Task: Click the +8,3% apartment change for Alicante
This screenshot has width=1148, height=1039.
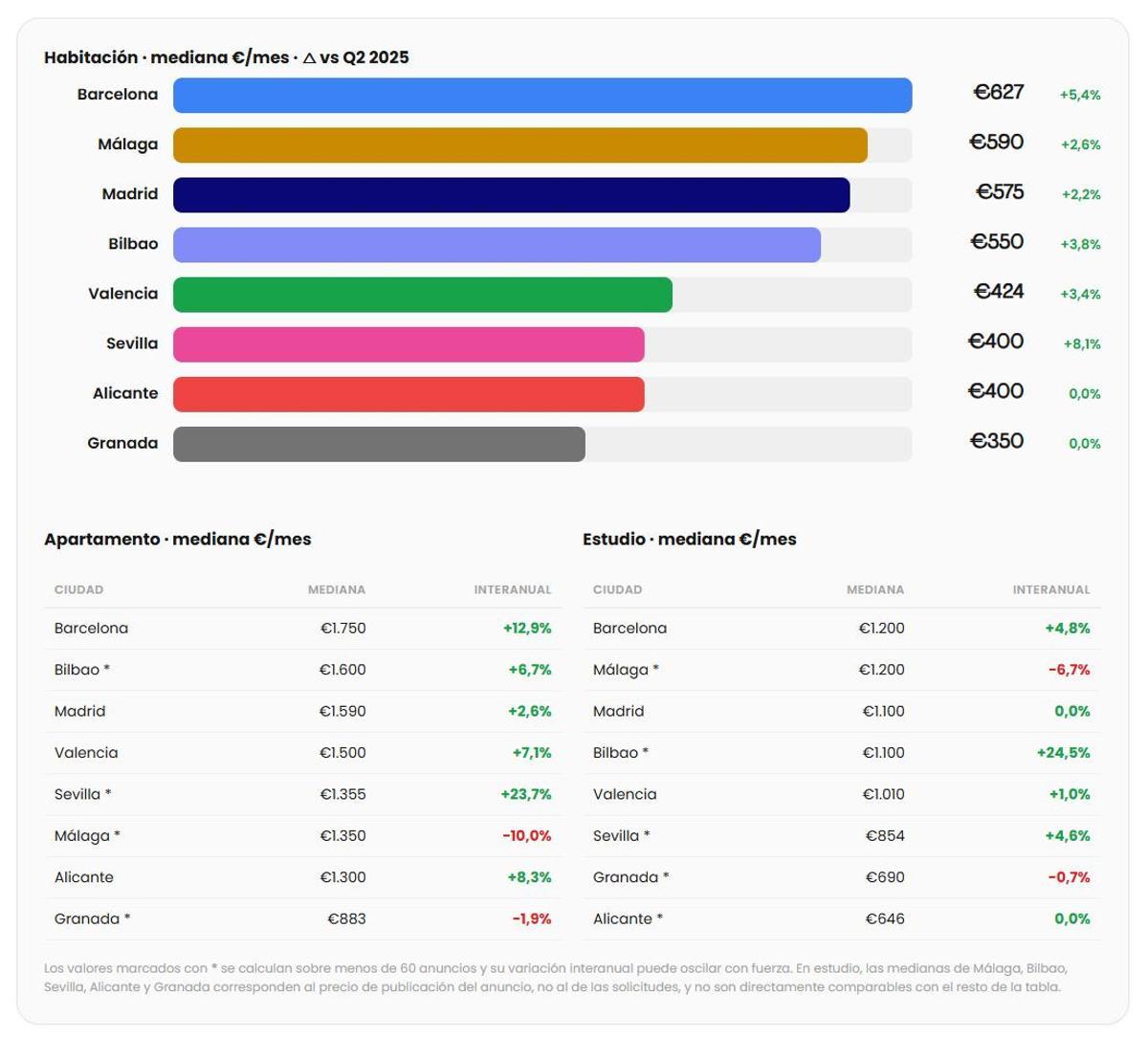Action: (x=530, y=877)
